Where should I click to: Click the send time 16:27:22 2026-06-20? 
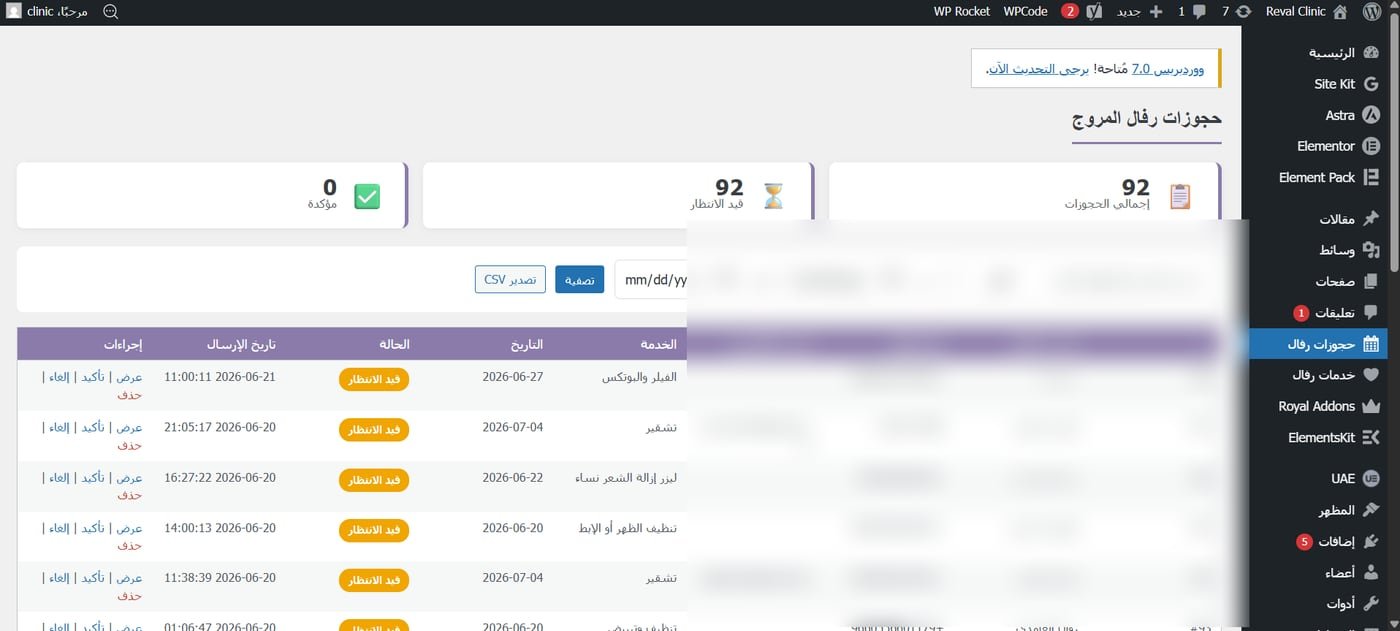pyautogui.click(x=220, y=478)
